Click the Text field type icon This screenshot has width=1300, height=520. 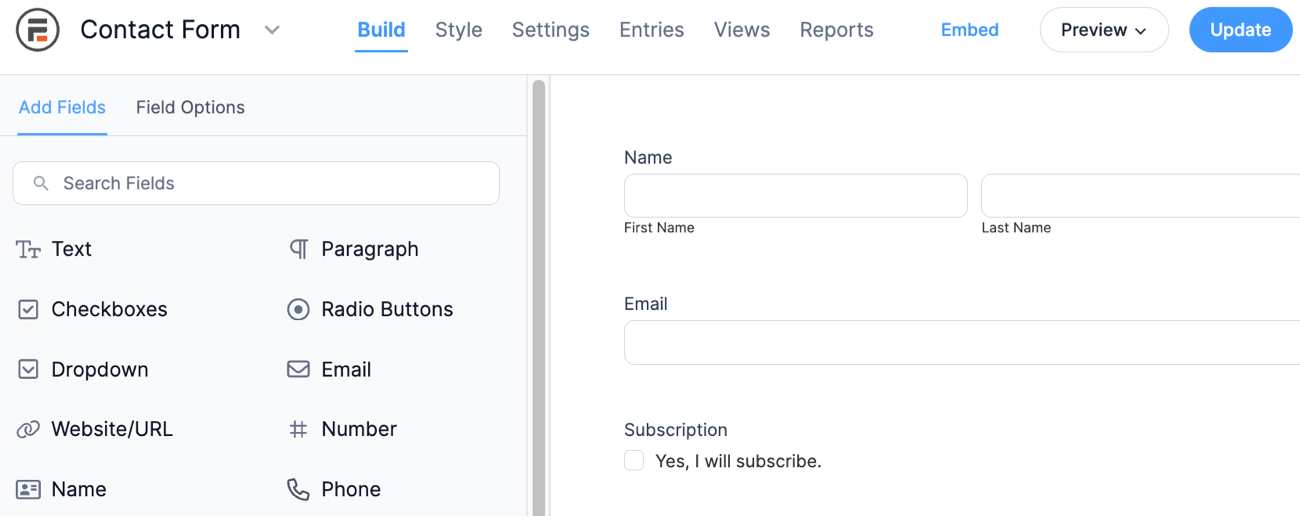pos(28,250)
